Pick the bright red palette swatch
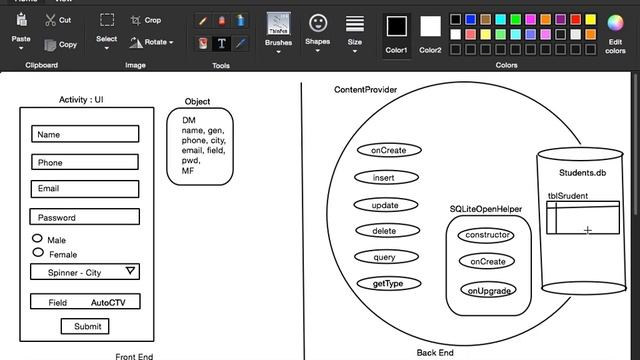The width and height of the screenshot is (640, 360). (576, 19)
